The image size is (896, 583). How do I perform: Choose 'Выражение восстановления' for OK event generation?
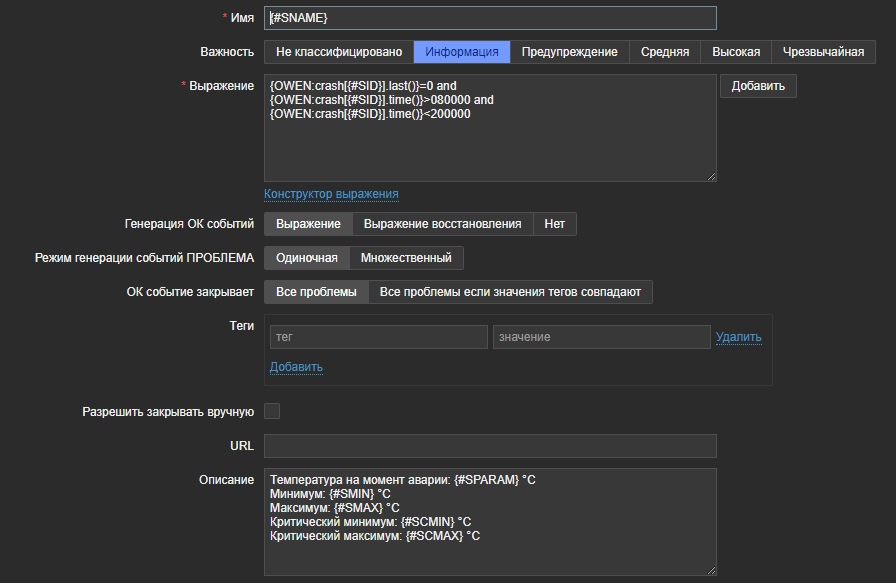[442, 224]
